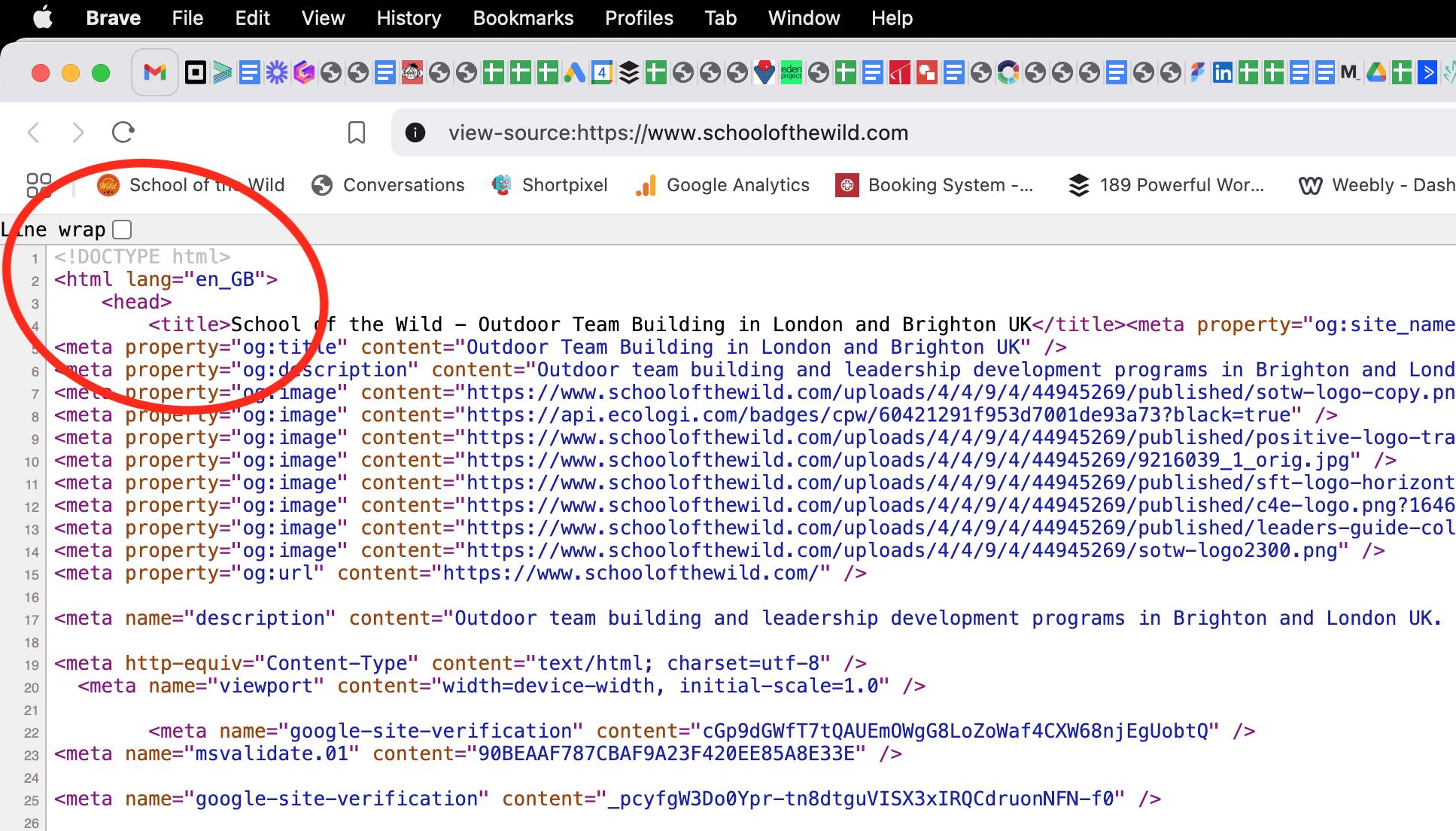Go back to the previous page

33,132
